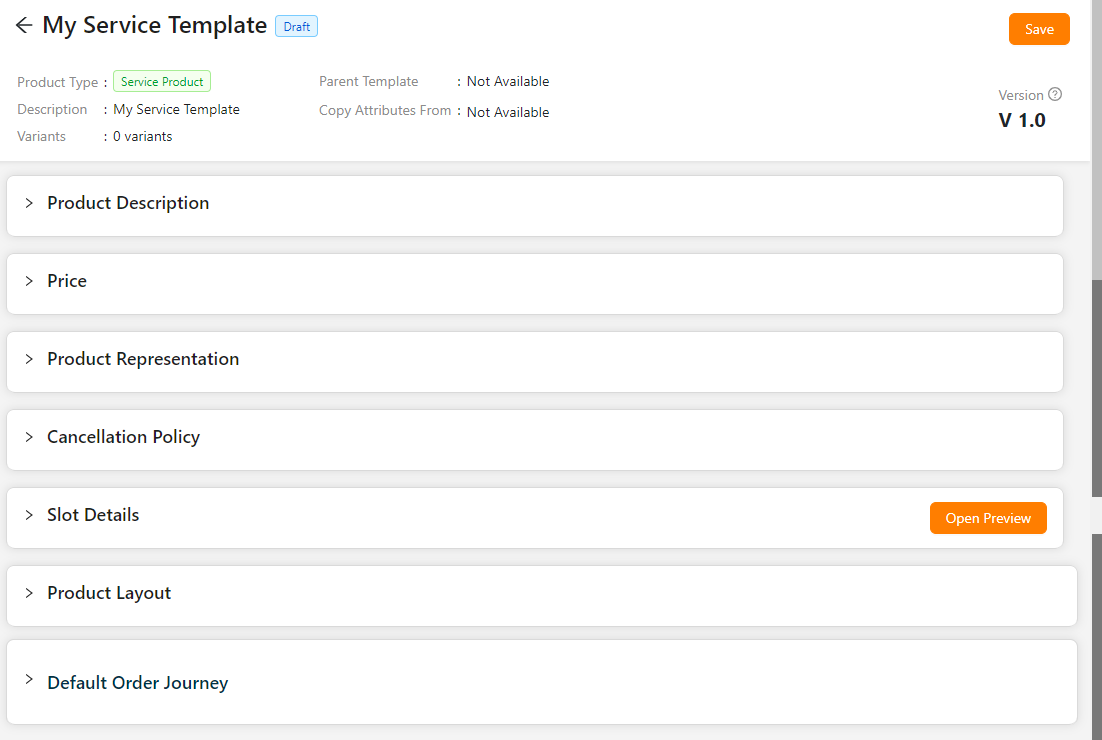1102x740 pixels.
Task: Expand Product Description using its chevron
Action: [x=29, y=203]
